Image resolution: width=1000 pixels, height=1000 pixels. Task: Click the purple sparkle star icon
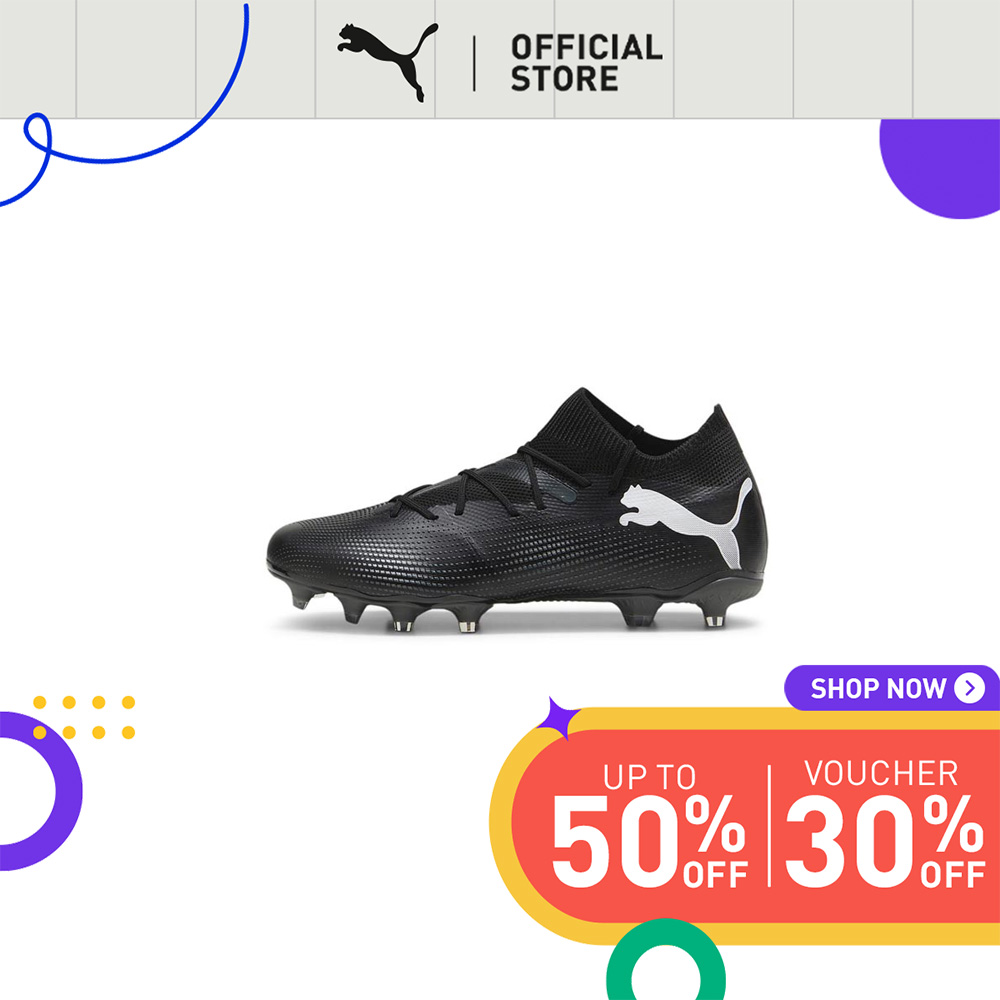557,718
